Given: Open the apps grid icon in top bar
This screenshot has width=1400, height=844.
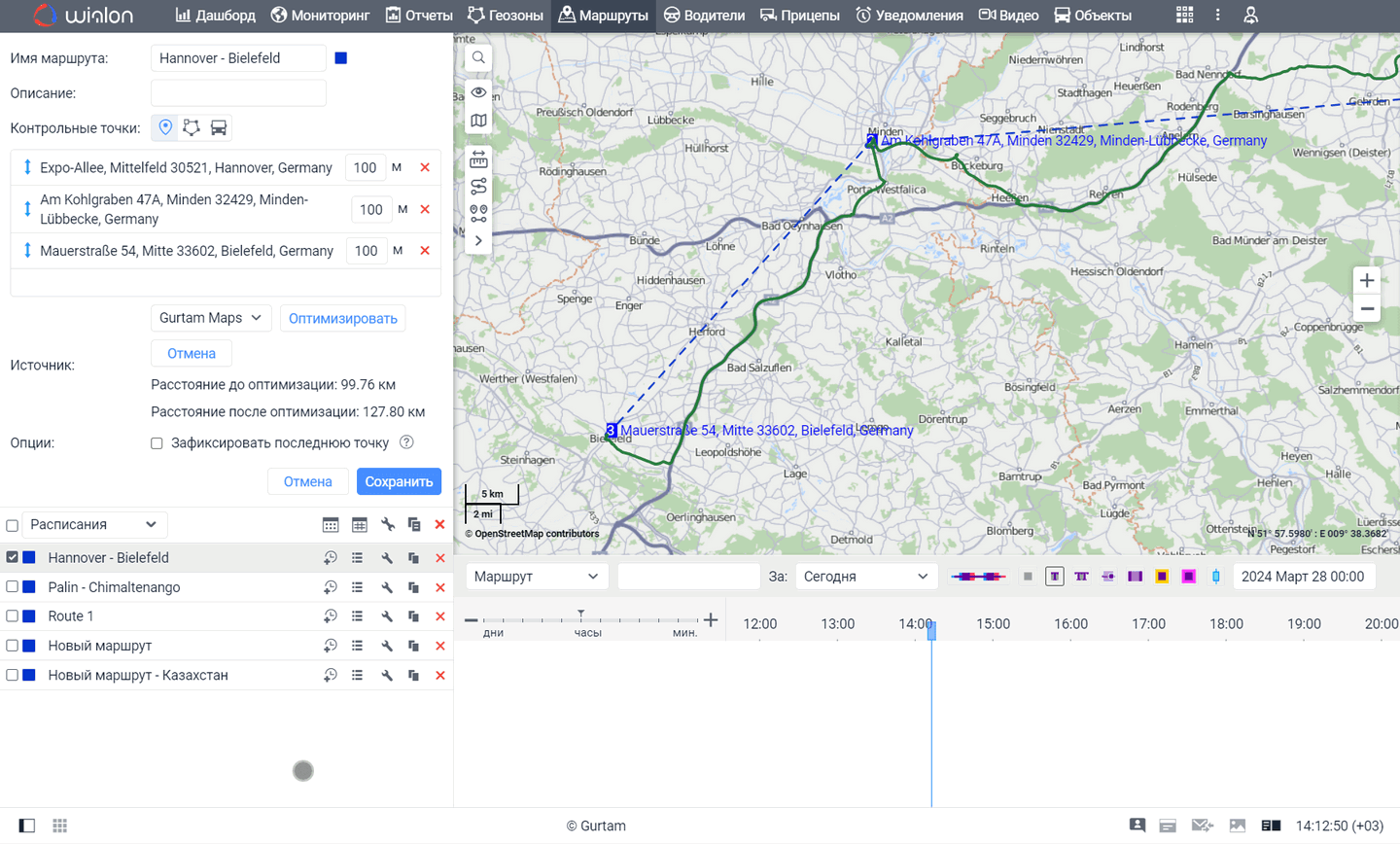Looking at the screenshot, I should click(1184, 16).
